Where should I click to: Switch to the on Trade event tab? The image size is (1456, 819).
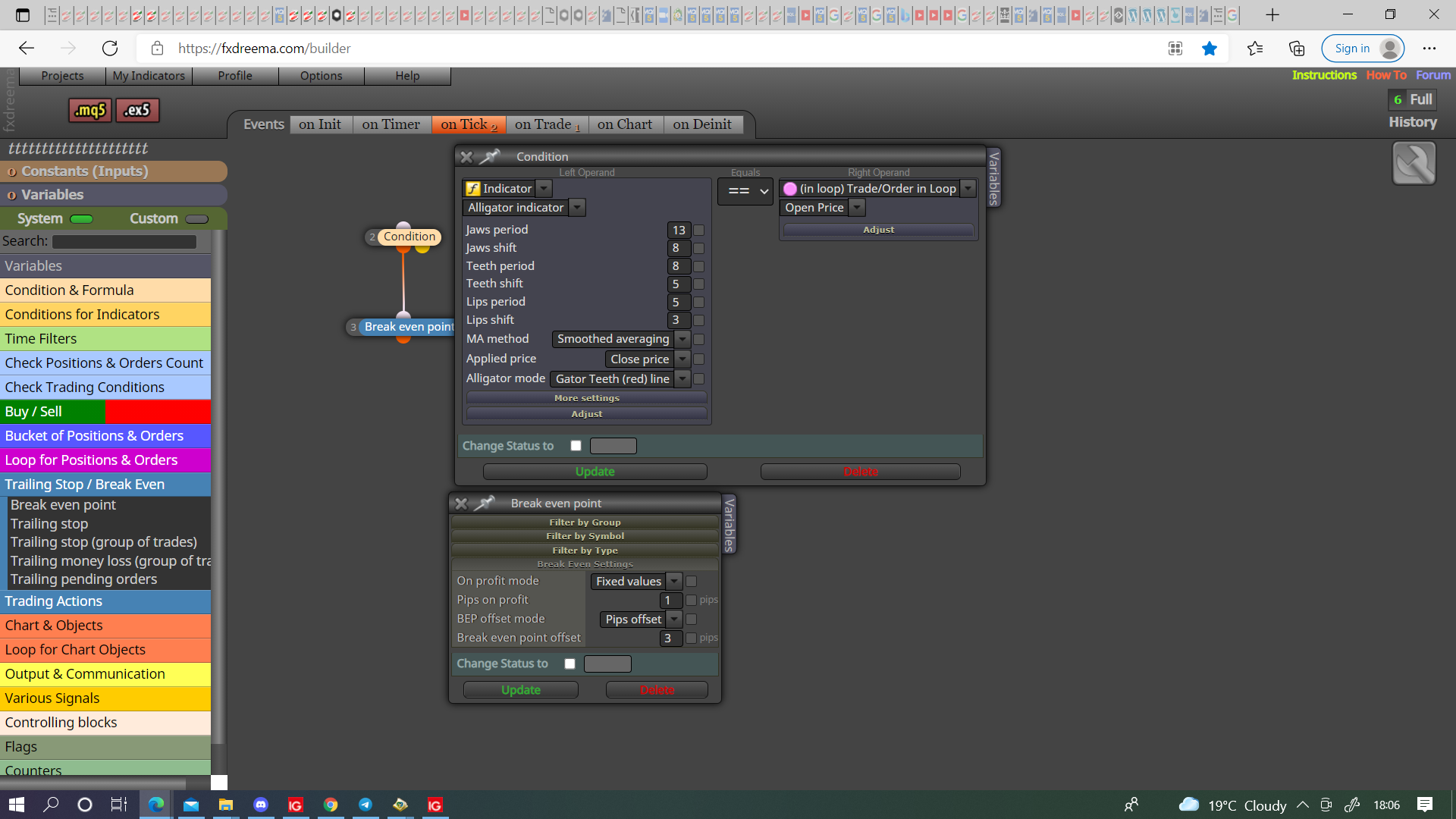[x=547, y=124]
